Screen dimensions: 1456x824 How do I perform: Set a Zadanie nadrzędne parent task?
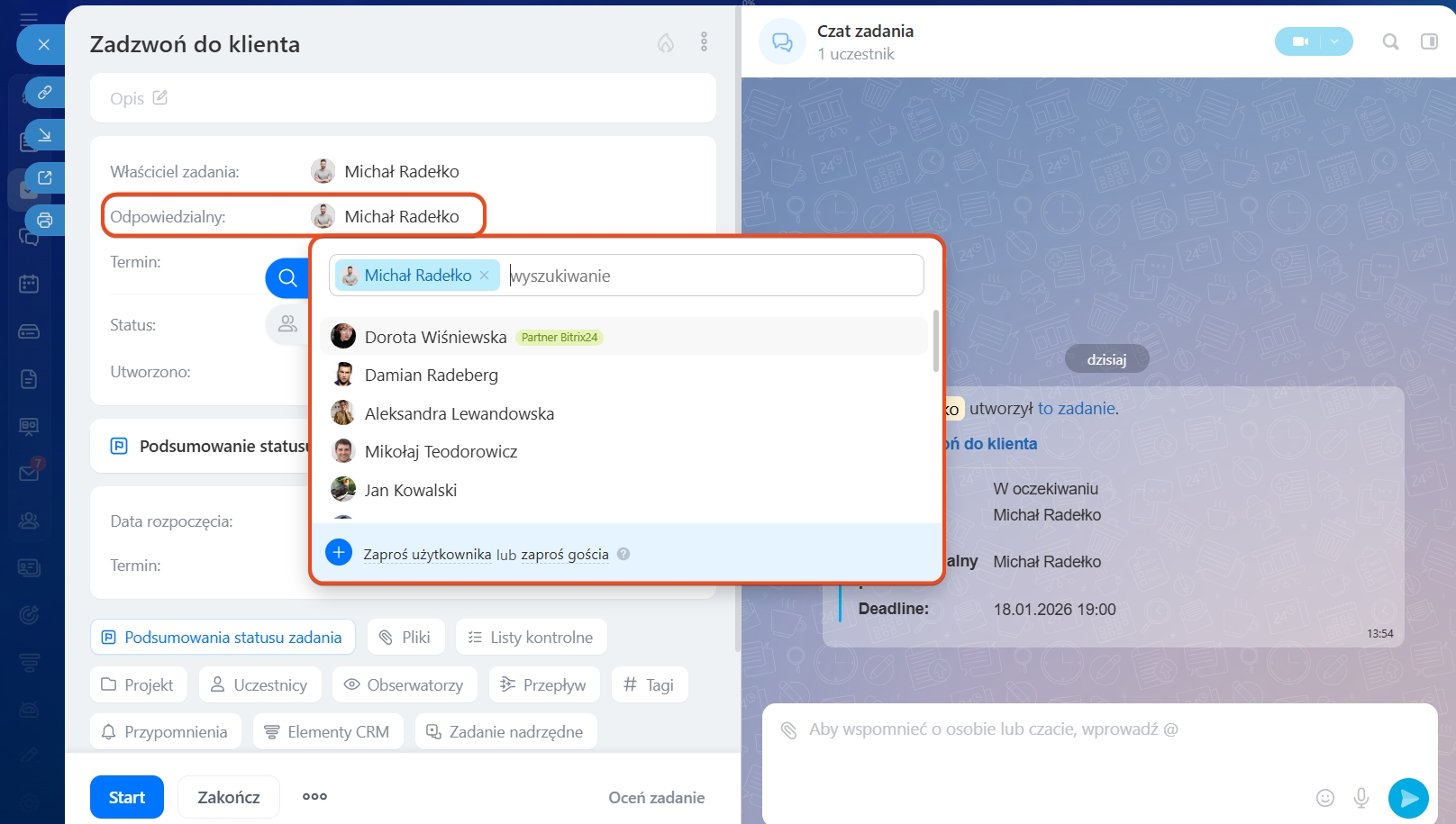pyautogui.click(x=505, y=731)
